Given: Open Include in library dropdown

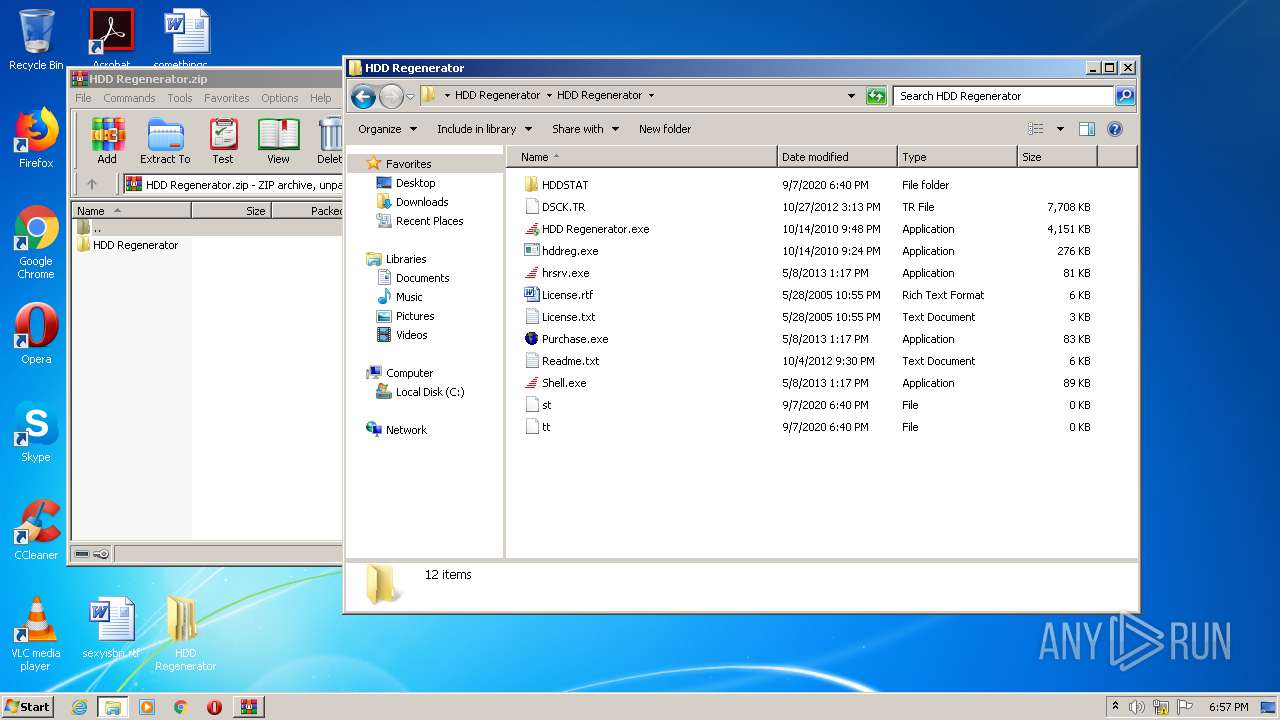Looking at the screenshot, I should pos(484,129).
